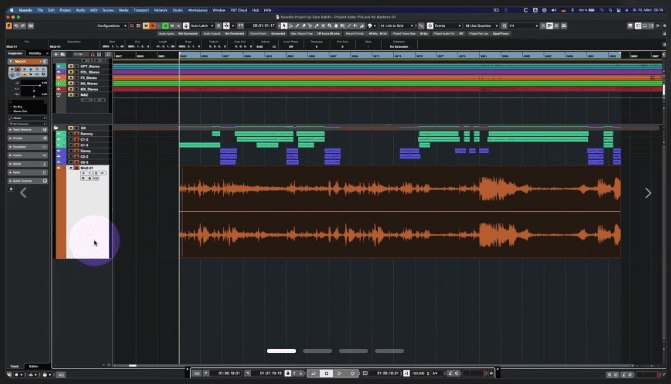
Task: Expand the Track Versions inspector section
Action: 28,129
